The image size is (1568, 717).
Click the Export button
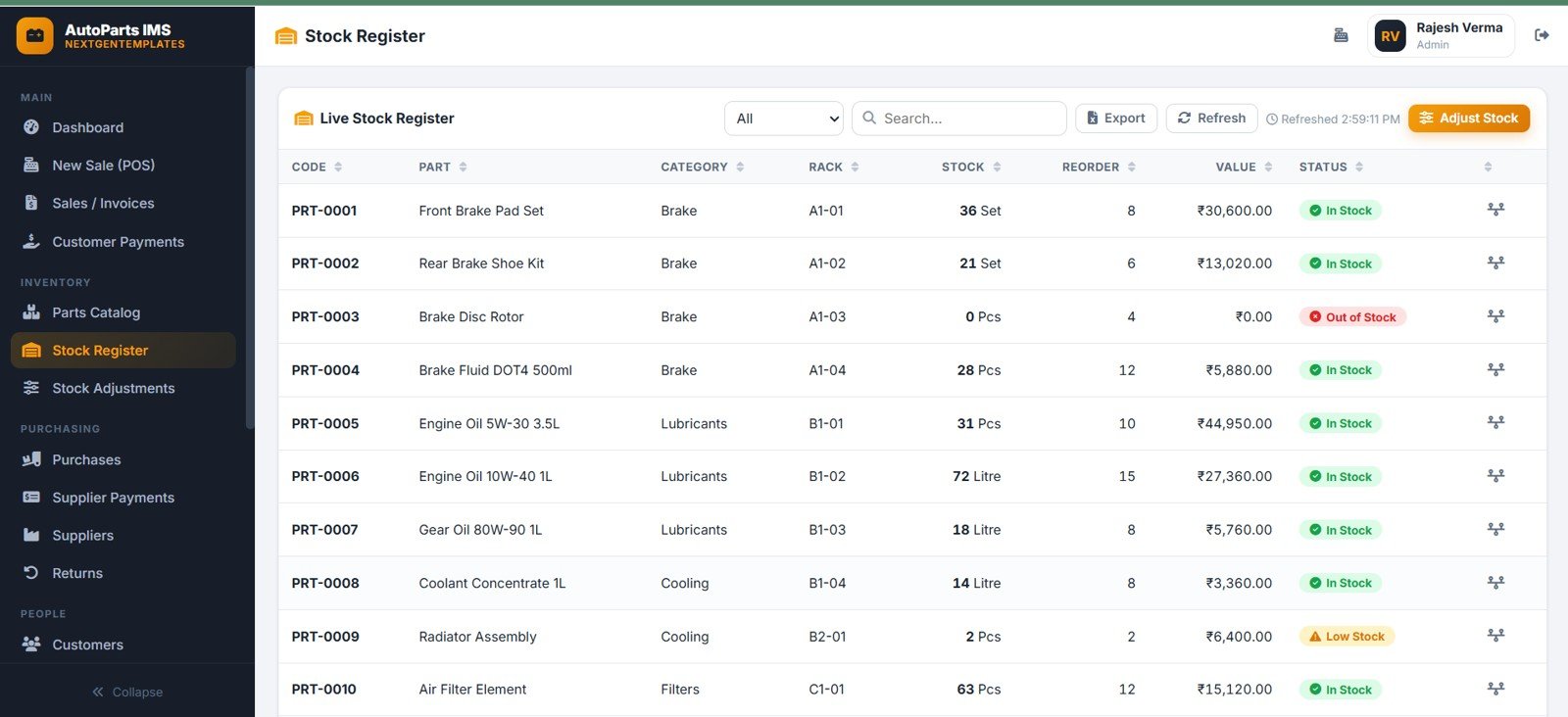[1116, 118]
